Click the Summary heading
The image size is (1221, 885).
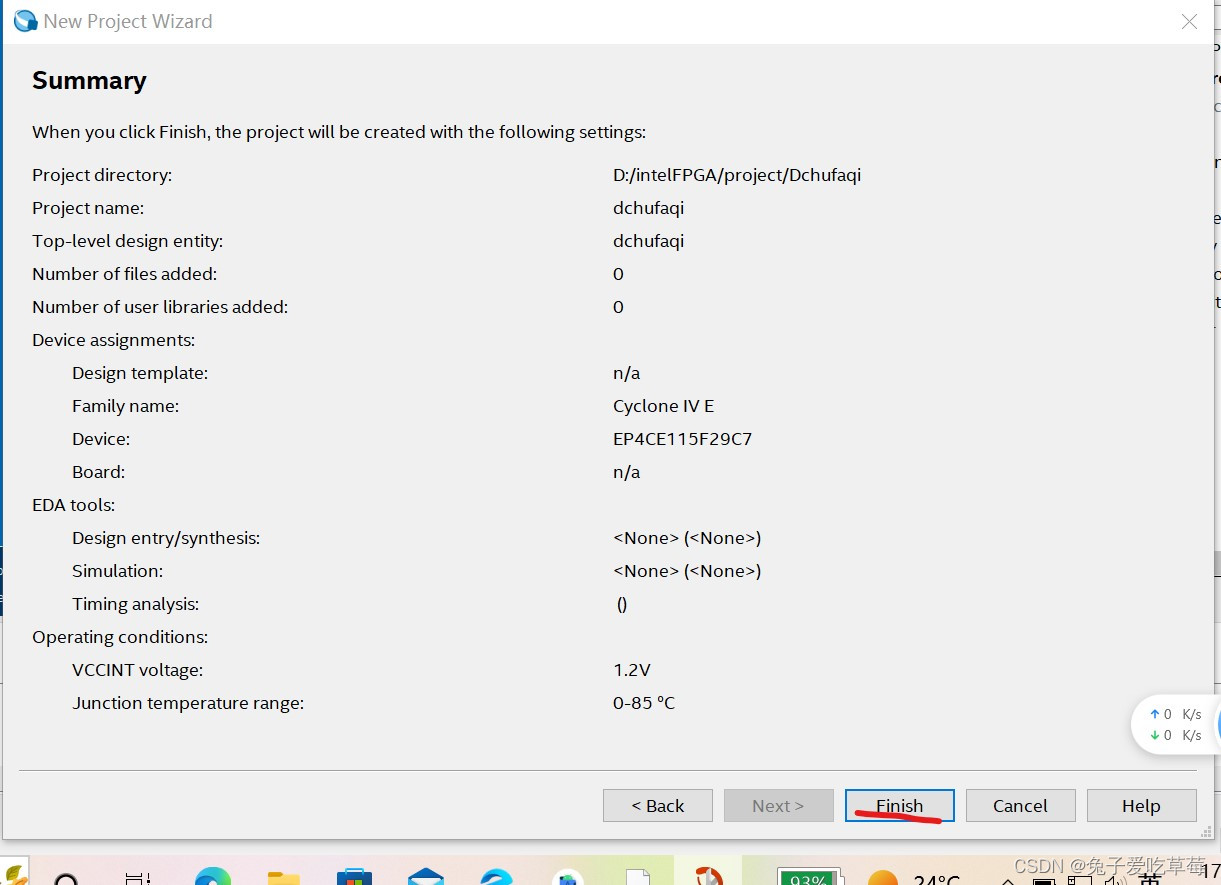(89, 81)
